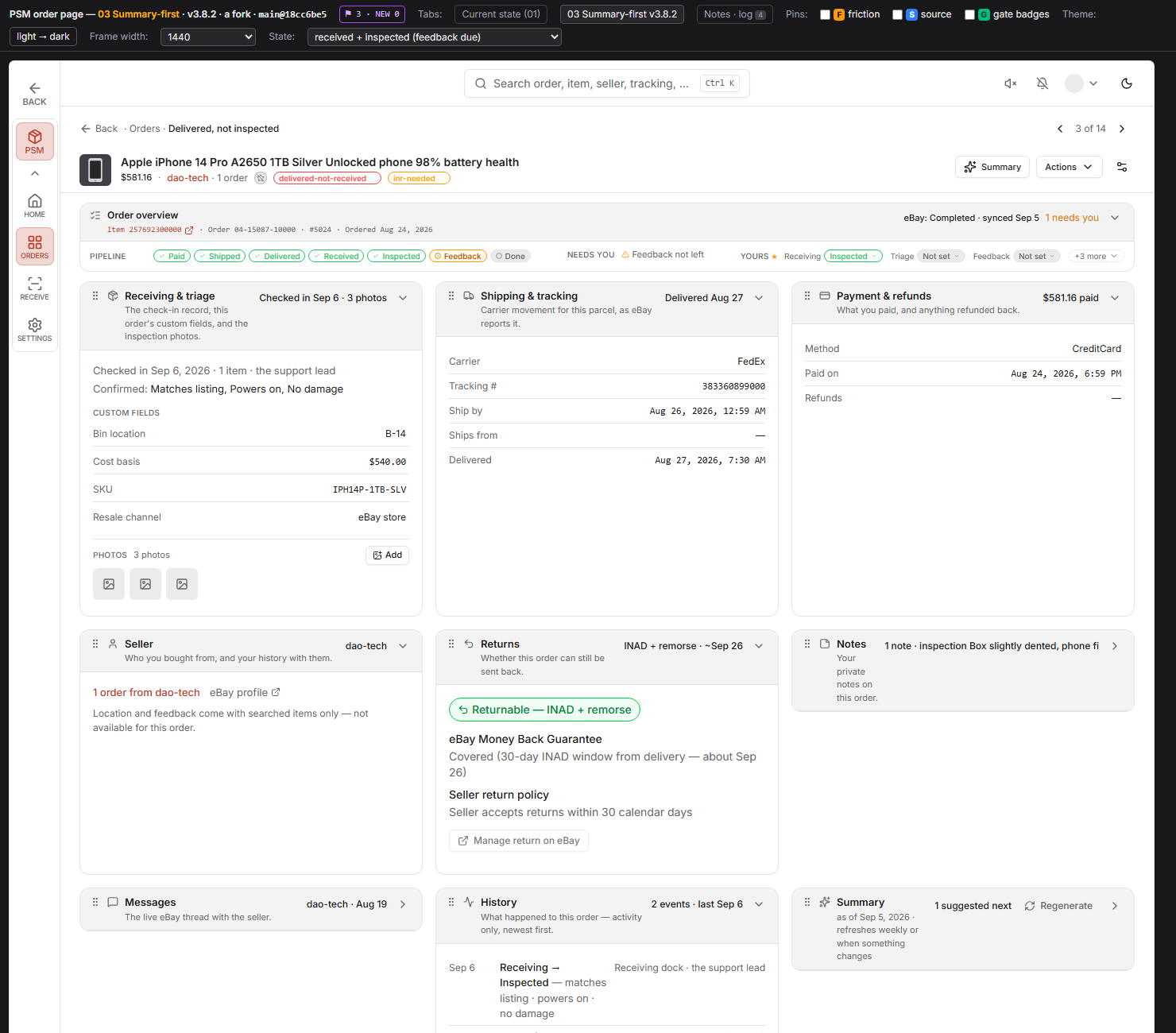Viewport: 1176px width, 1033px height.
Task: Select Current state (01) tab
Action: click(x=501, y=14)
